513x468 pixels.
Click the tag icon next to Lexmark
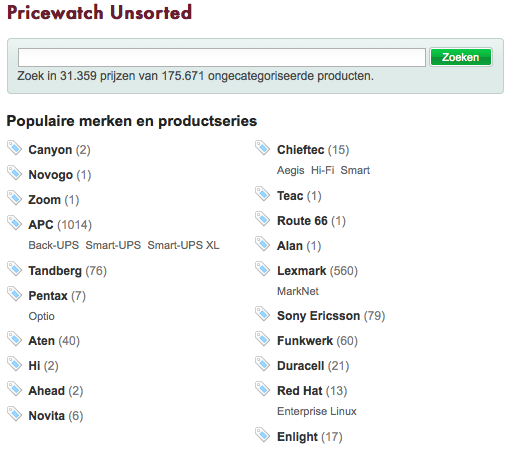[x=263, y=269]
